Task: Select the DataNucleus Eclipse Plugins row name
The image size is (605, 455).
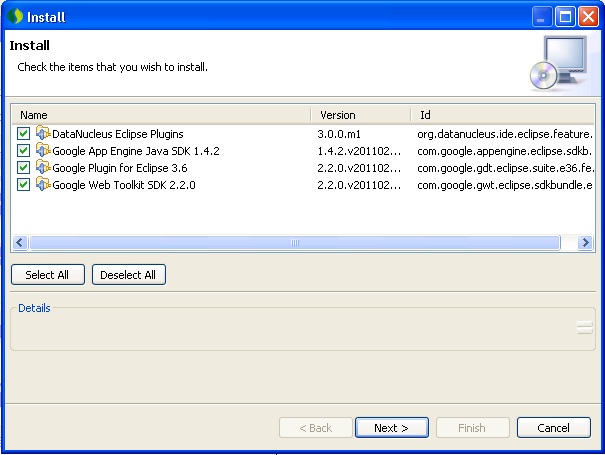Action: (x=118, y=134)
